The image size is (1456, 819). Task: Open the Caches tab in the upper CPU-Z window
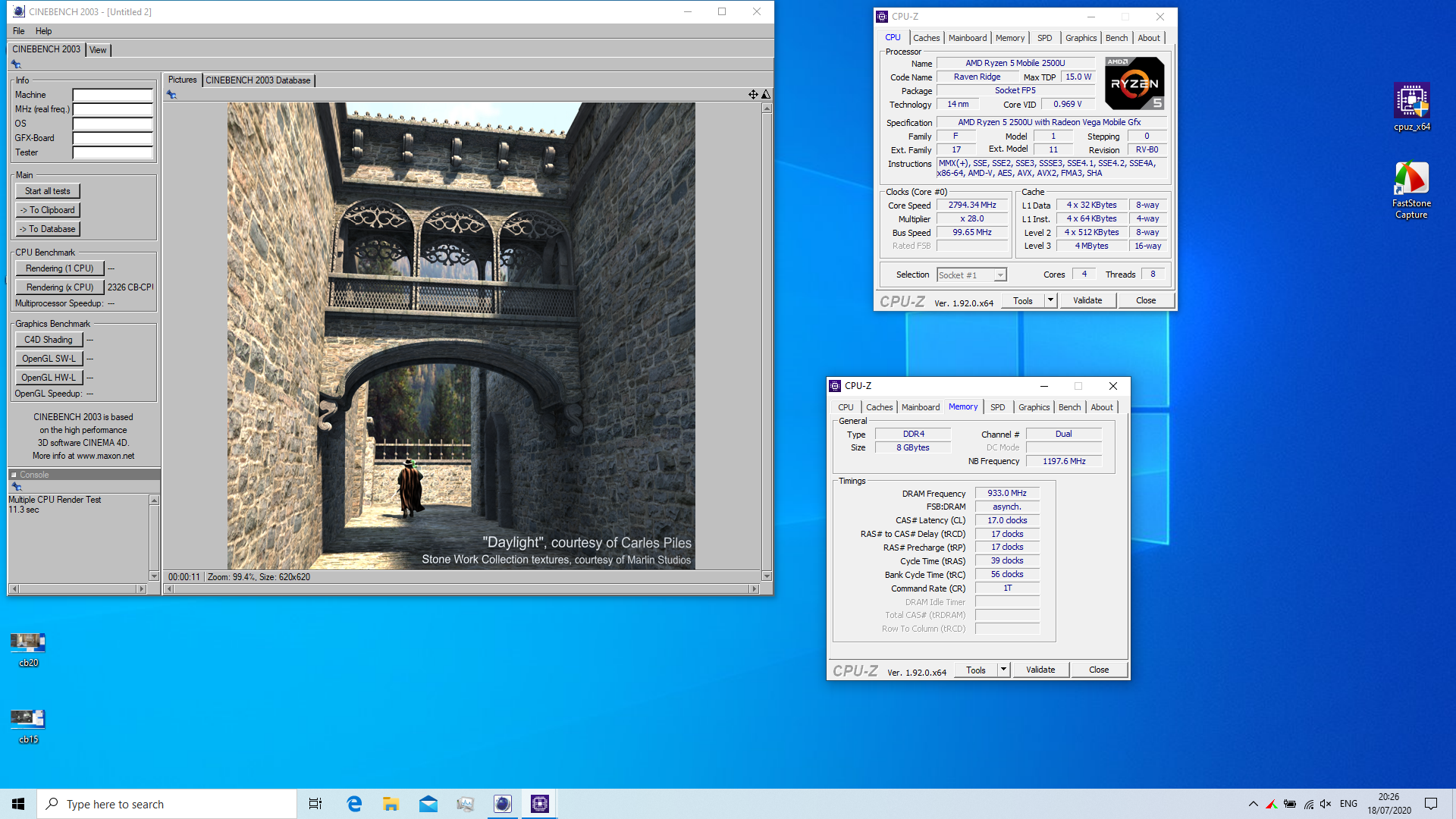click(x=926, y=38)
